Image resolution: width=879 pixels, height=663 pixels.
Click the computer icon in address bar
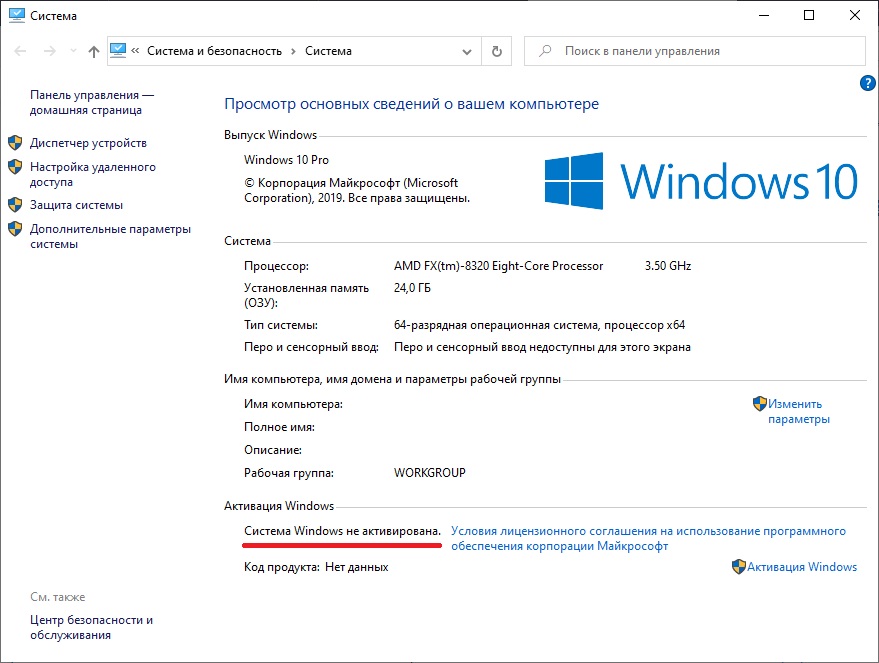[118, 50]
